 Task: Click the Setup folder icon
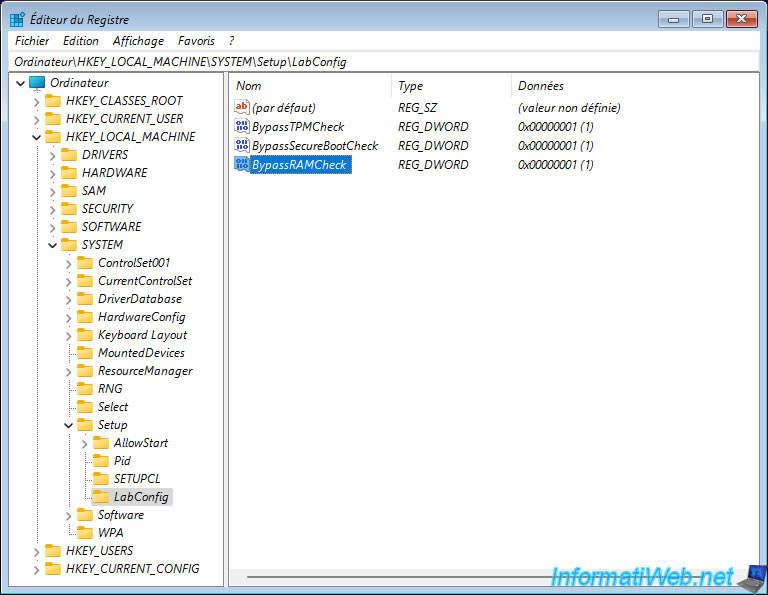[x=85, y=425]
